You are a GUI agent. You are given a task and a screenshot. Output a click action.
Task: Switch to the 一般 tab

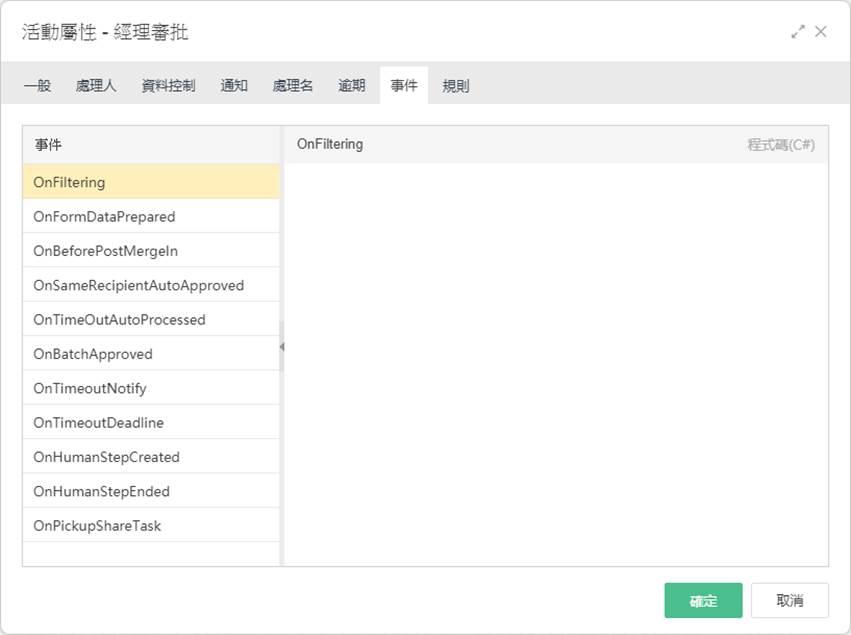37,86
